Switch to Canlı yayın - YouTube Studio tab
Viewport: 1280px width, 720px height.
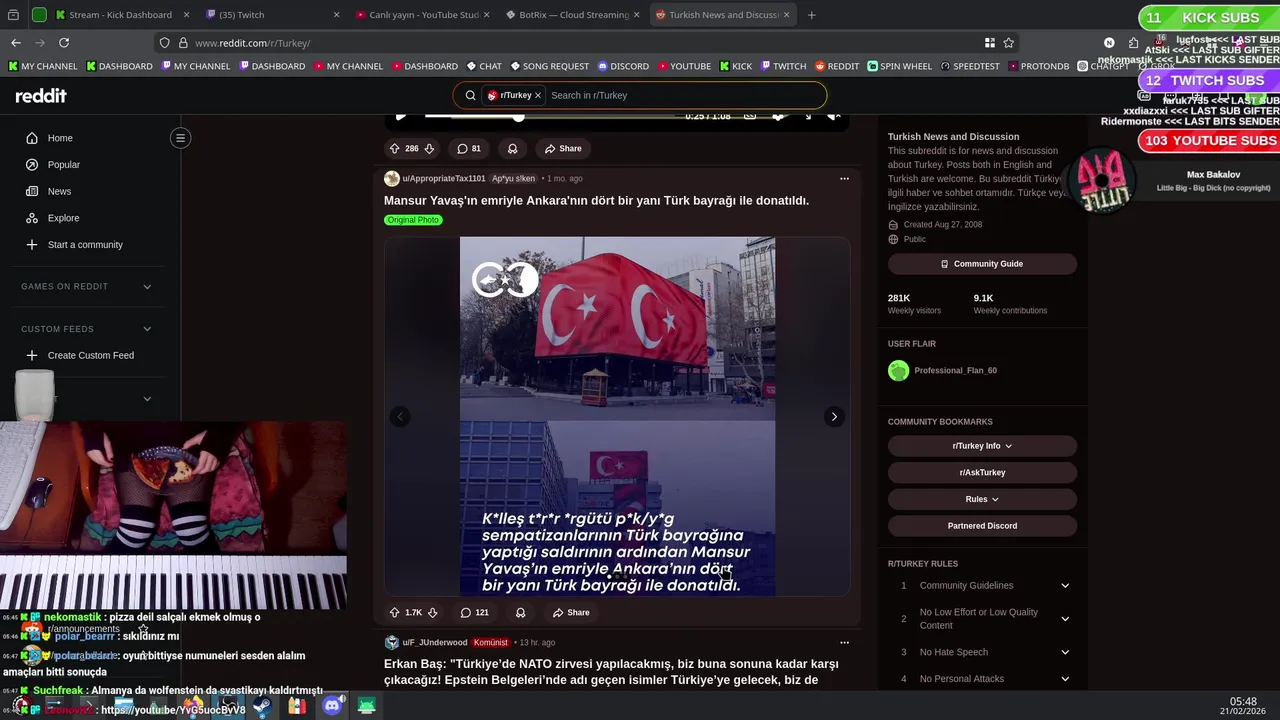[420, 15]
